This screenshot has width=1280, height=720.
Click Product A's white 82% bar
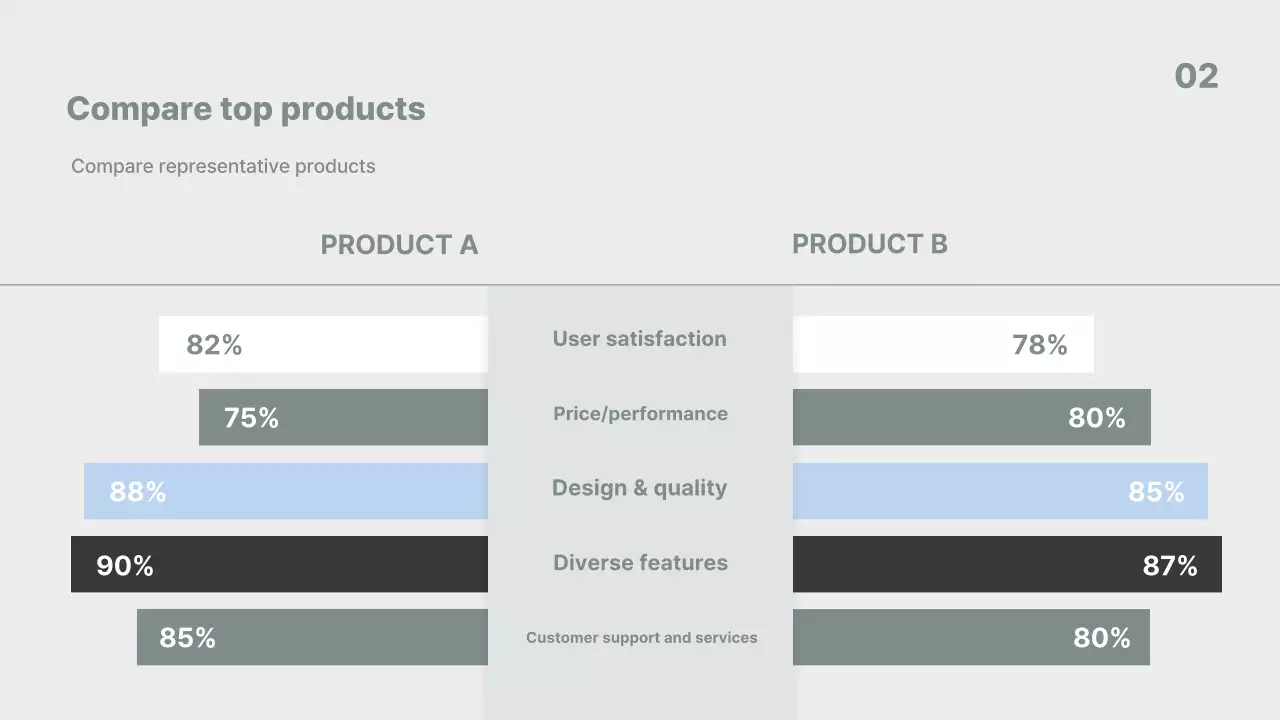[x=323, y=344]
